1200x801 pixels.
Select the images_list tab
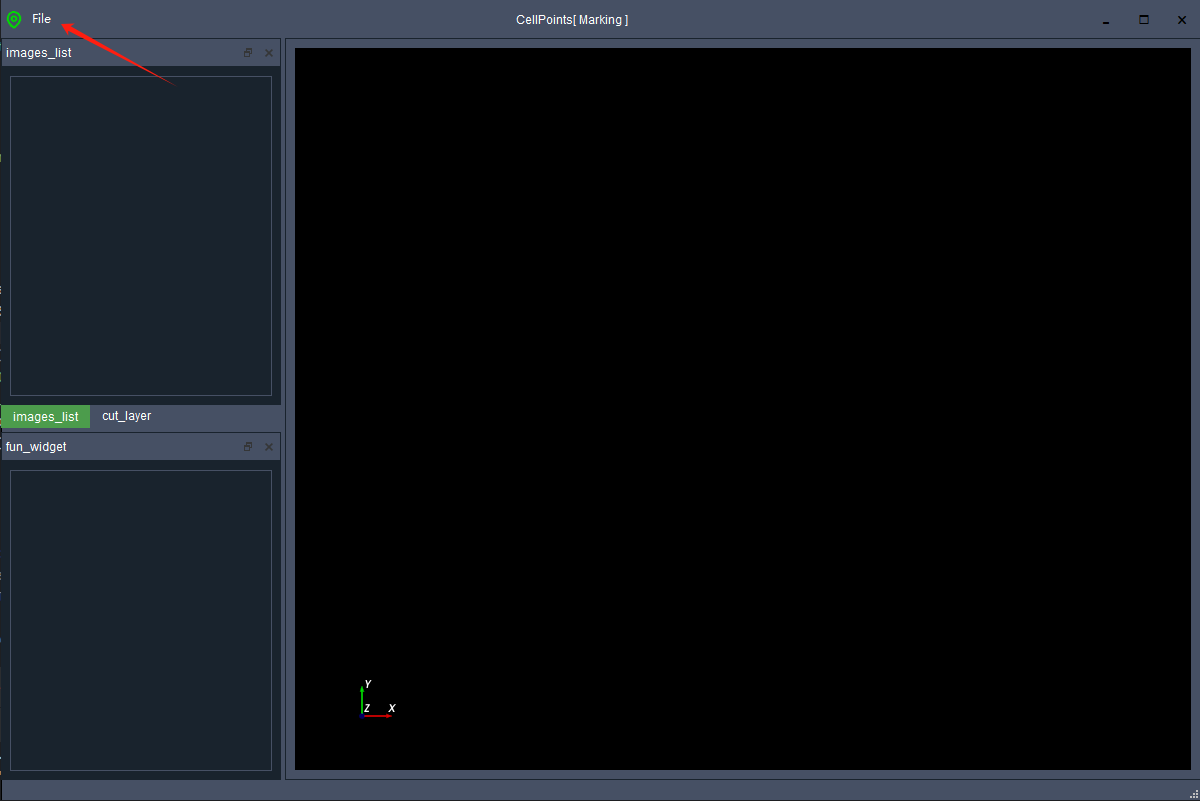point(46,417)
